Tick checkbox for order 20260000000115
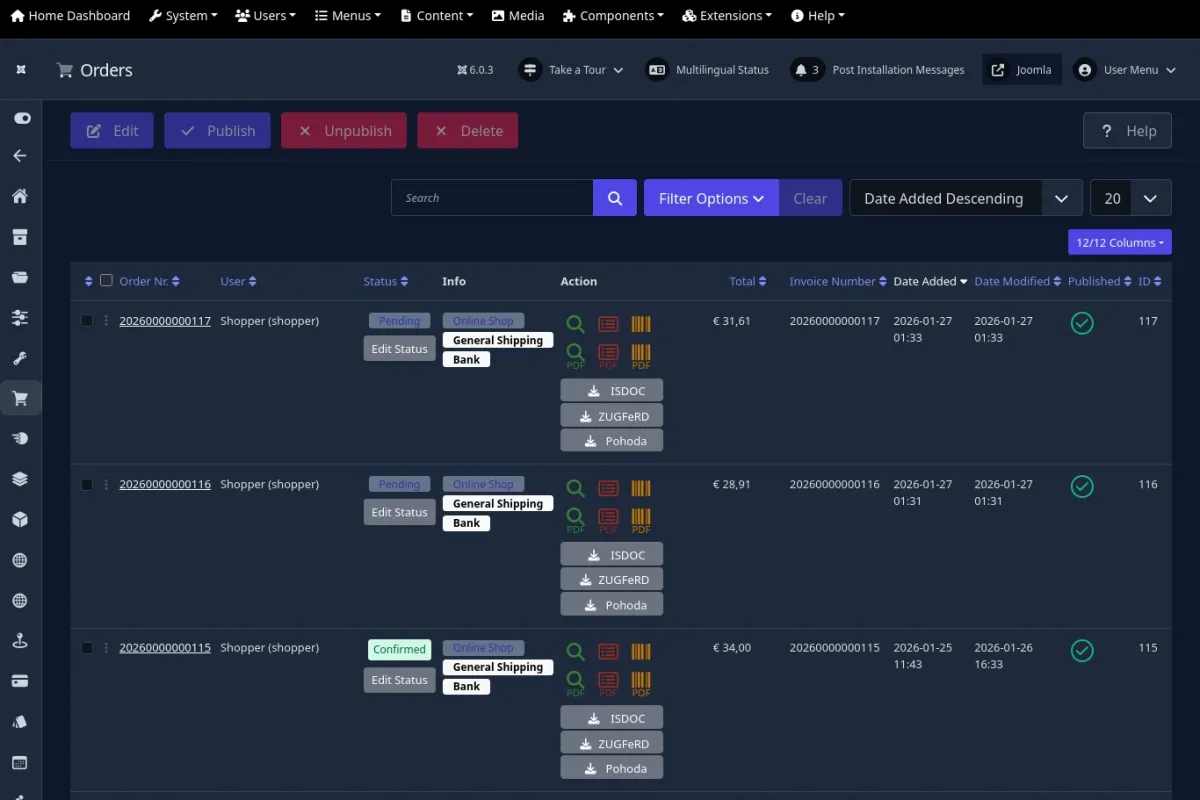 click(87, 648)
